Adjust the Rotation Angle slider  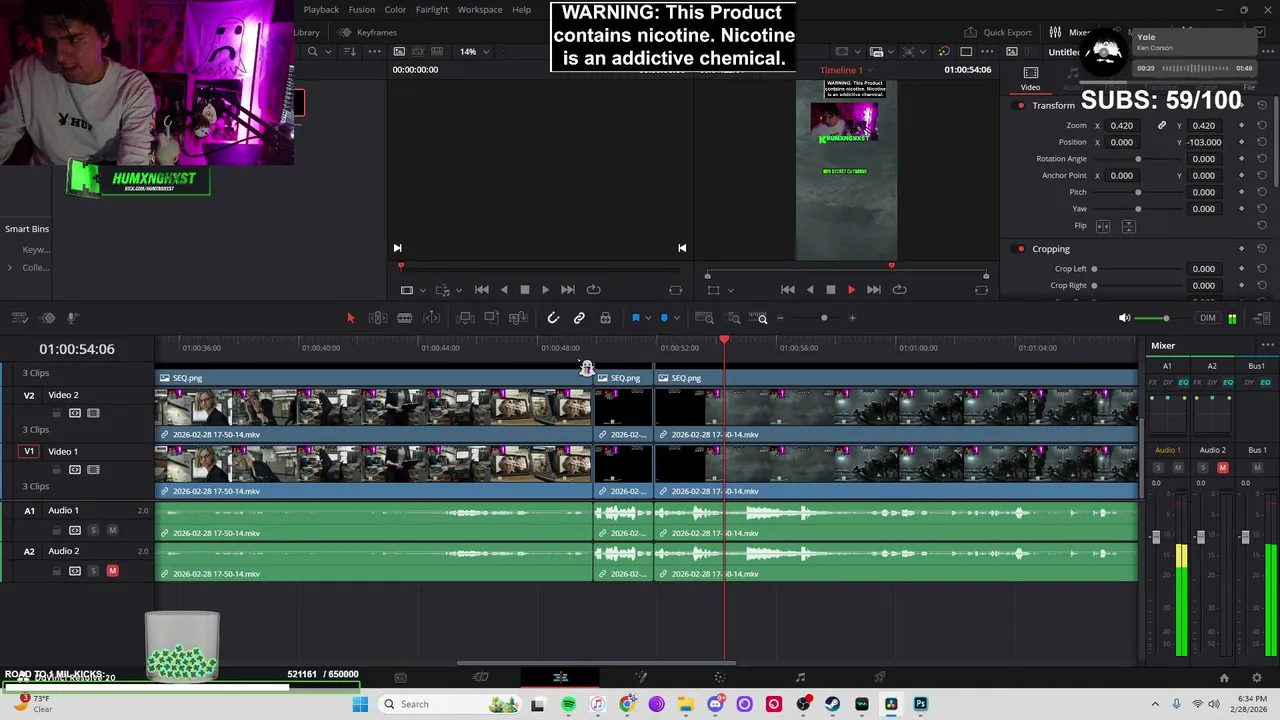point(1138,159)
